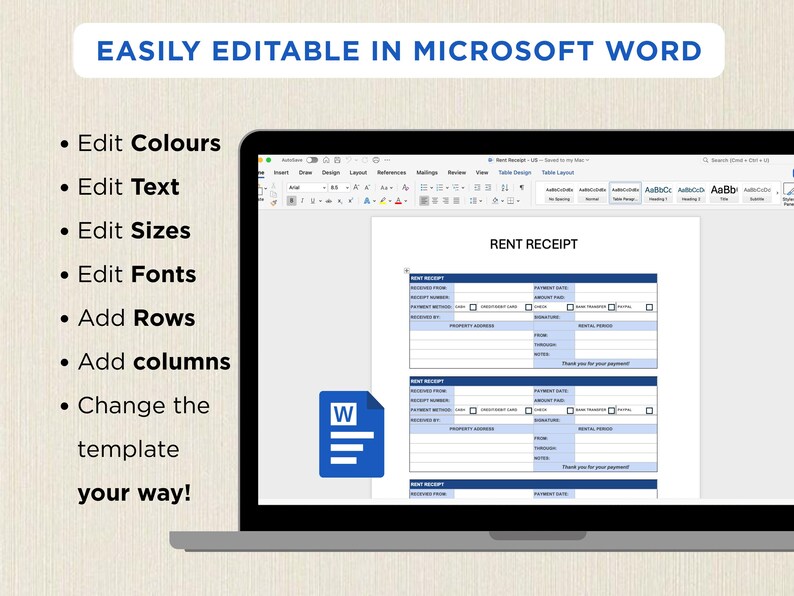This screenshot has width=794, height=596.
Task: Check the PAYPAL box in first receipt
Action: pyautogui.click(x=649, y=307)
